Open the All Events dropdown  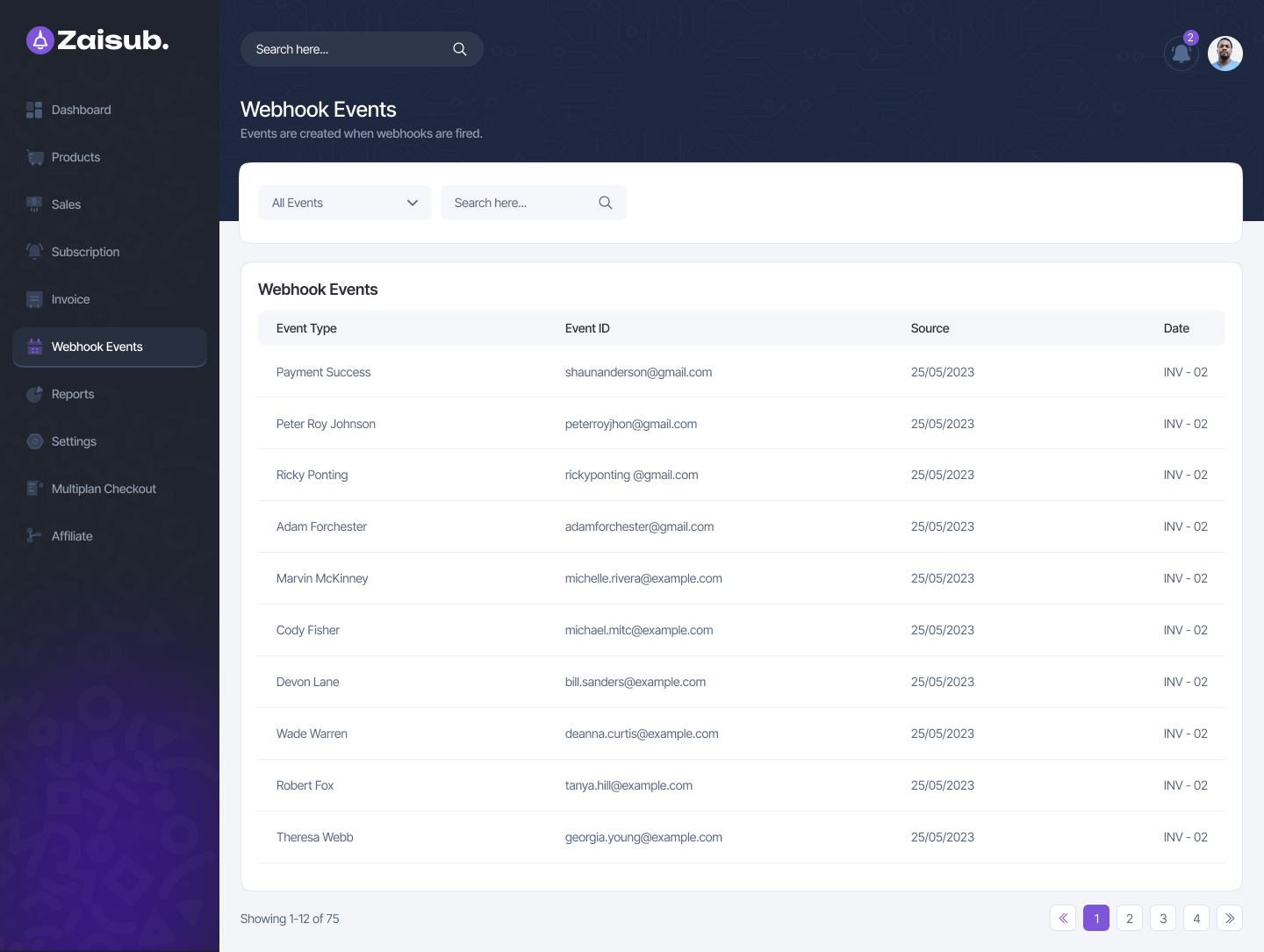coord(344,203)
